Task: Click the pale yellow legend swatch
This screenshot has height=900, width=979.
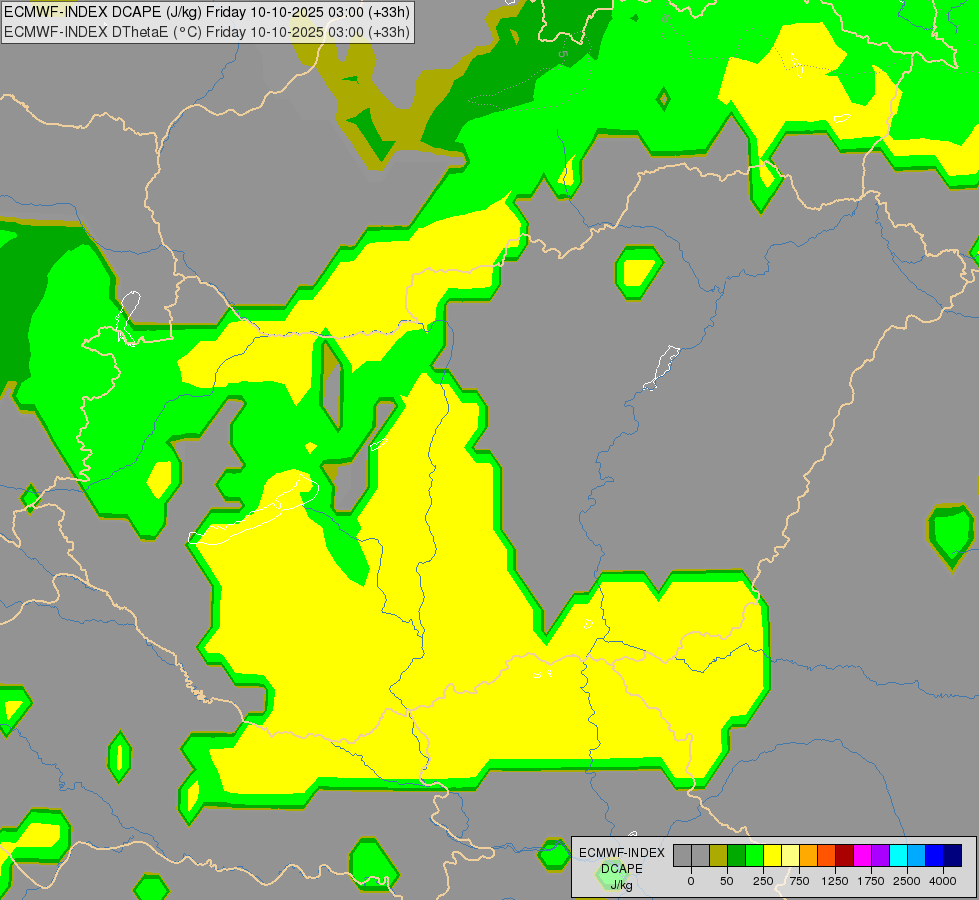Action: 790,855
